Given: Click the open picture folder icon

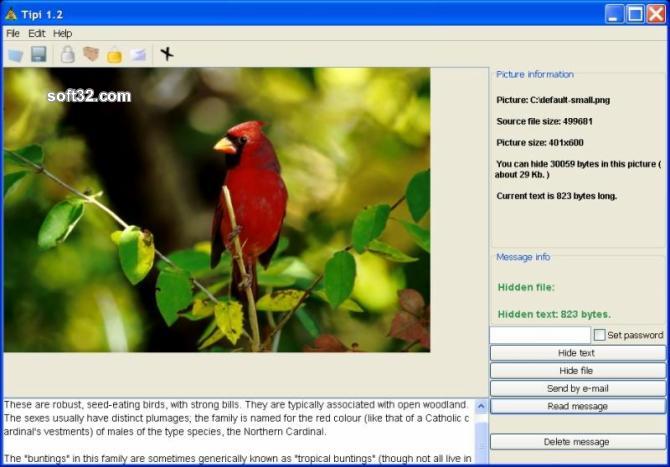Looking at the screenshot, I should tap(16, 55).
